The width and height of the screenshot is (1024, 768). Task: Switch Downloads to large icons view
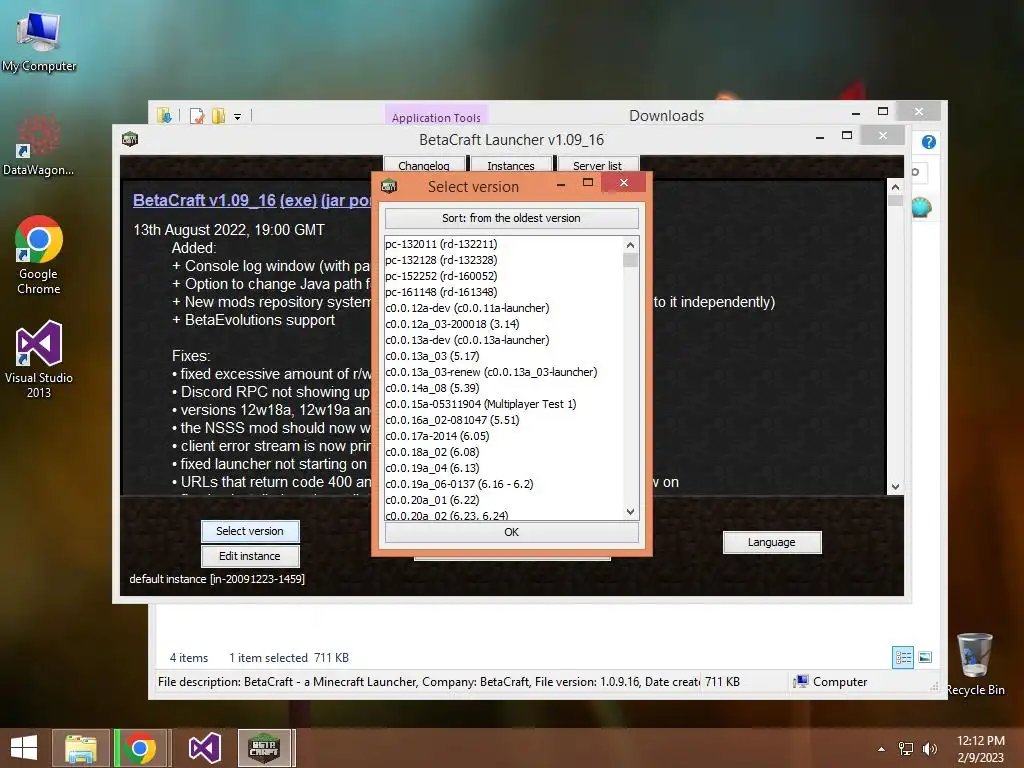coord(925,657)
